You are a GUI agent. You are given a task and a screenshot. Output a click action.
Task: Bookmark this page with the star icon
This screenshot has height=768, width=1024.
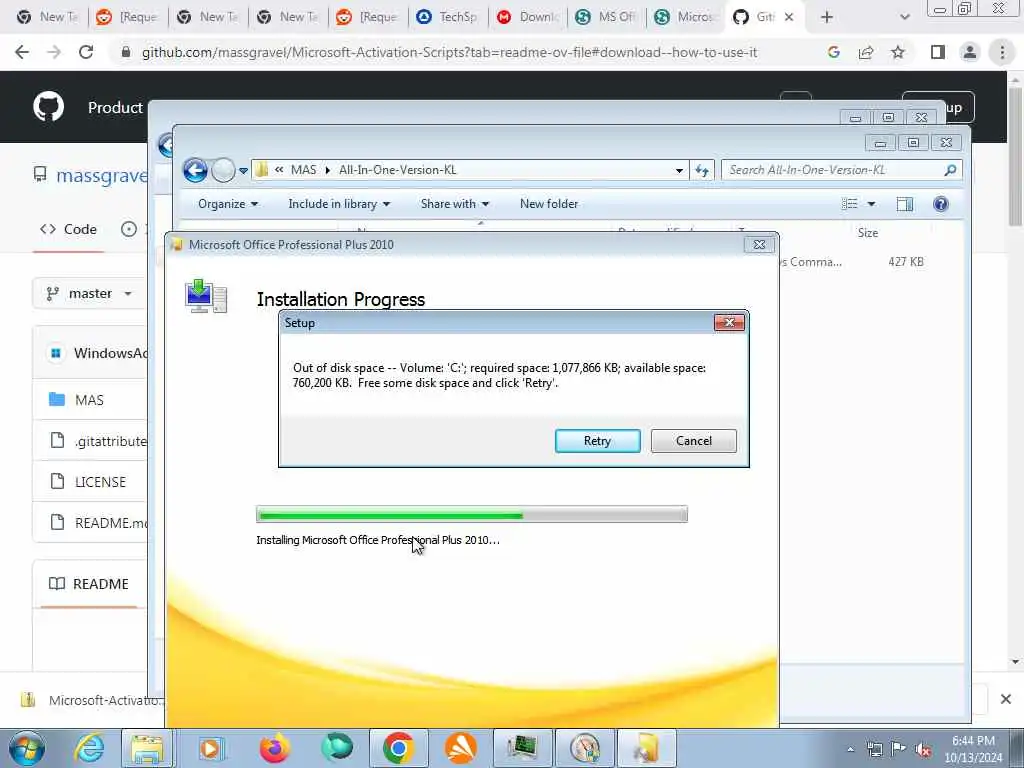[898, 52]
